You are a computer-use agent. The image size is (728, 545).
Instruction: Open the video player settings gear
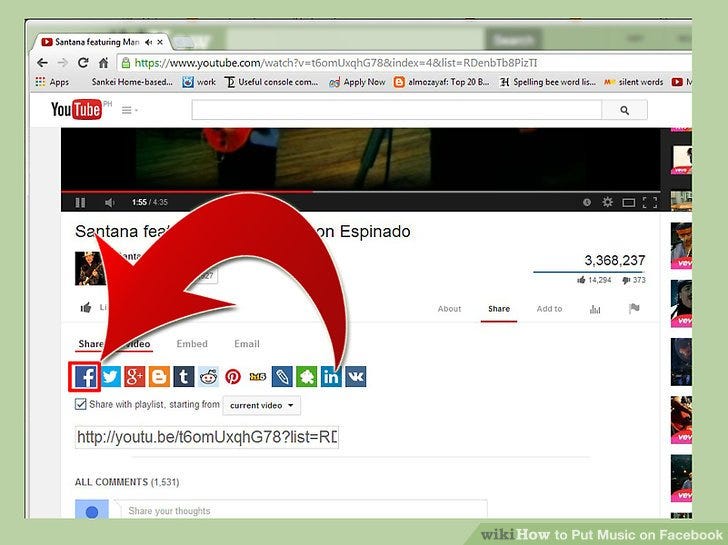(x=607, y=202)
